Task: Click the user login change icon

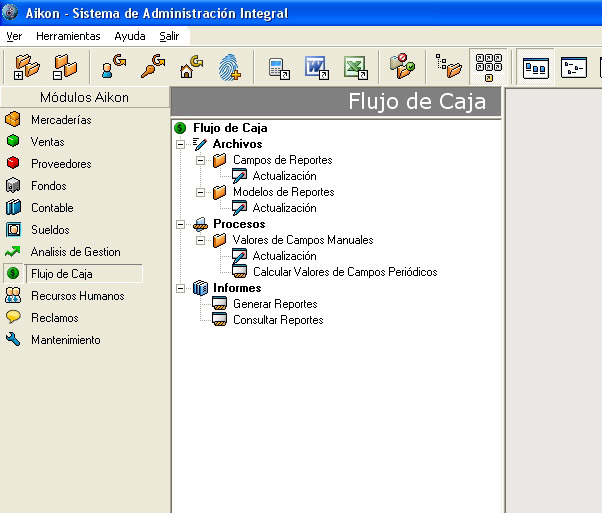Action: coord(114,67)
